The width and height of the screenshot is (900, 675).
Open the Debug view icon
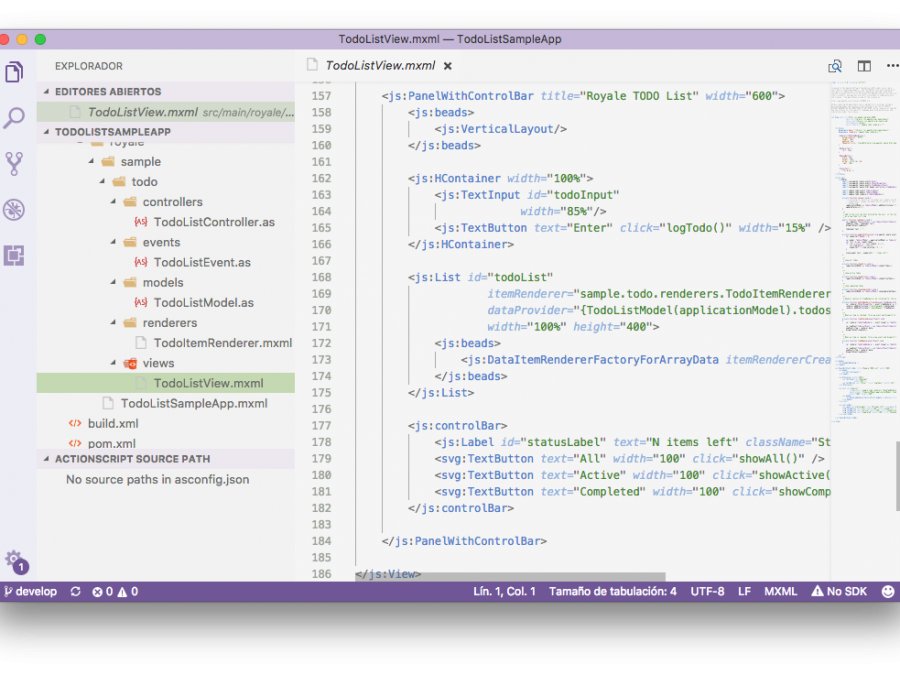click(x=14, y=210)
